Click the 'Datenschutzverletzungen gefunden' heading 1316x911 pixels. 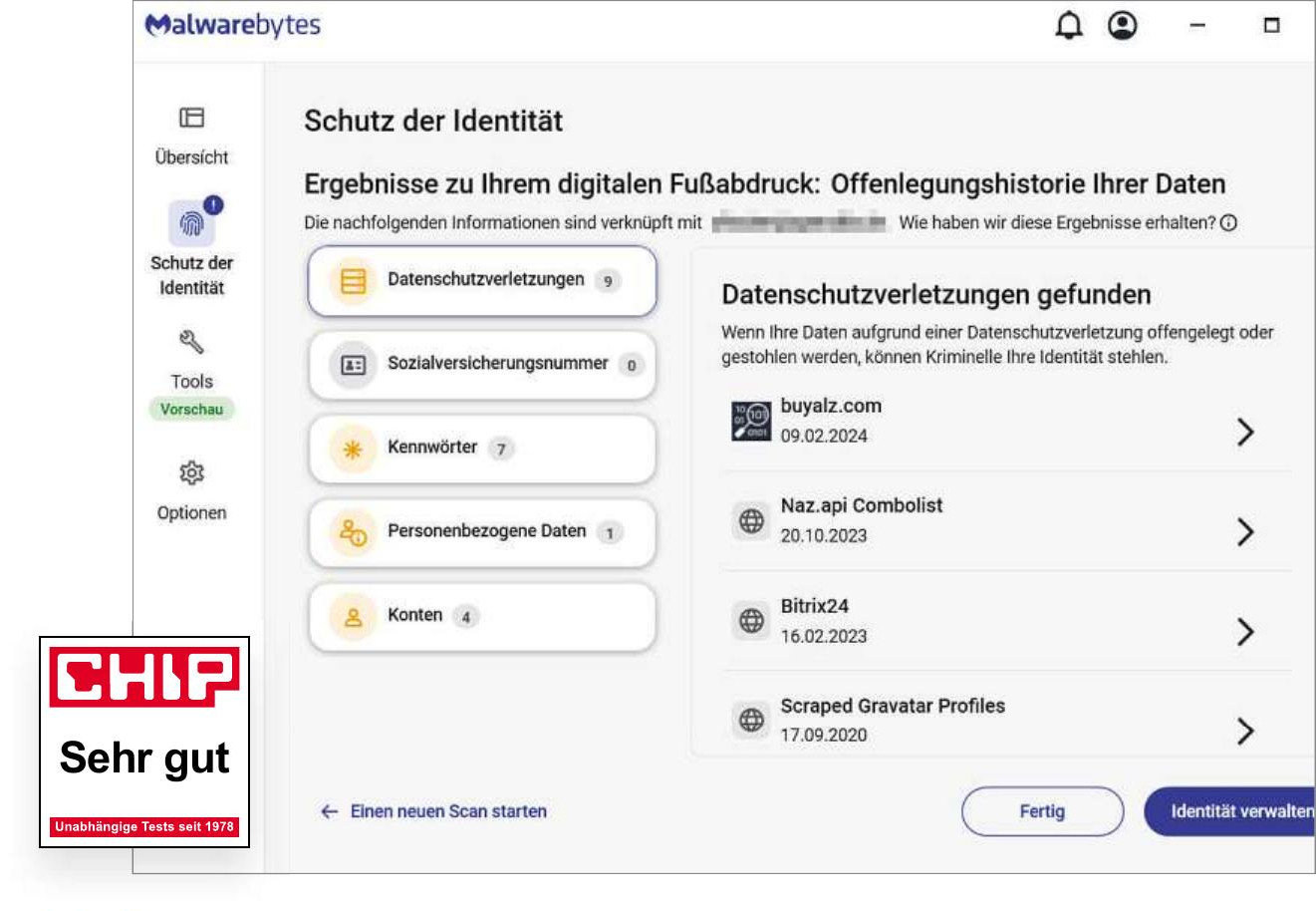pos(936,294)
